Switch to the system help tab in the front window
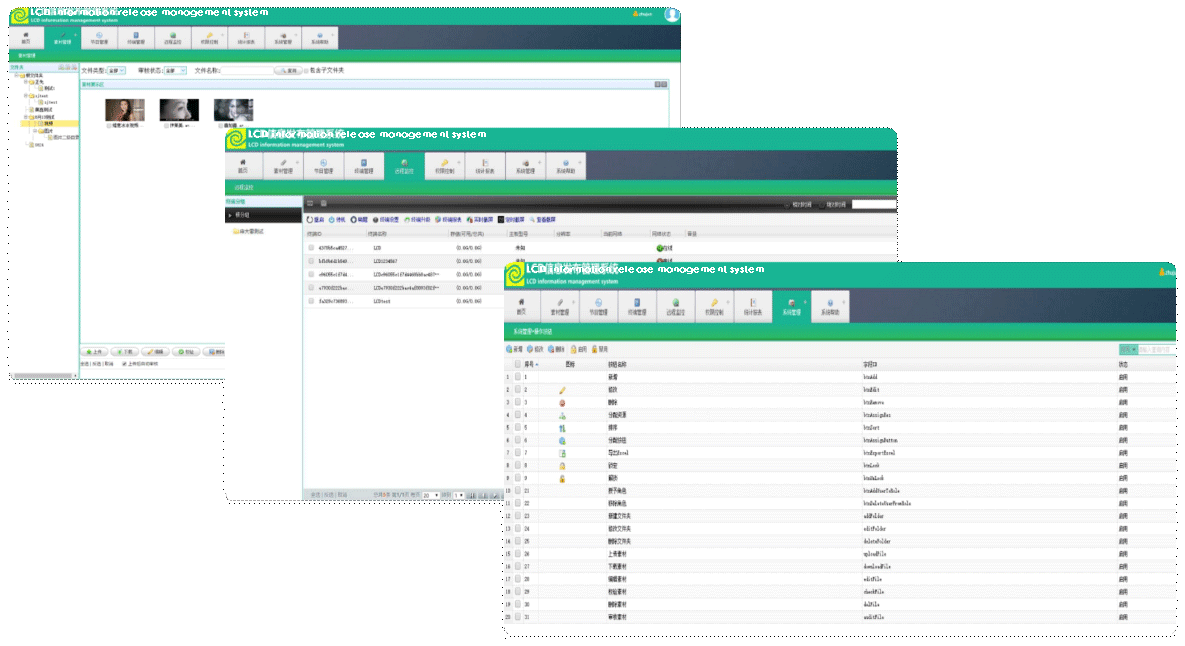The height and width of the screenshot is (646, 1185). (x=829, y=306)
